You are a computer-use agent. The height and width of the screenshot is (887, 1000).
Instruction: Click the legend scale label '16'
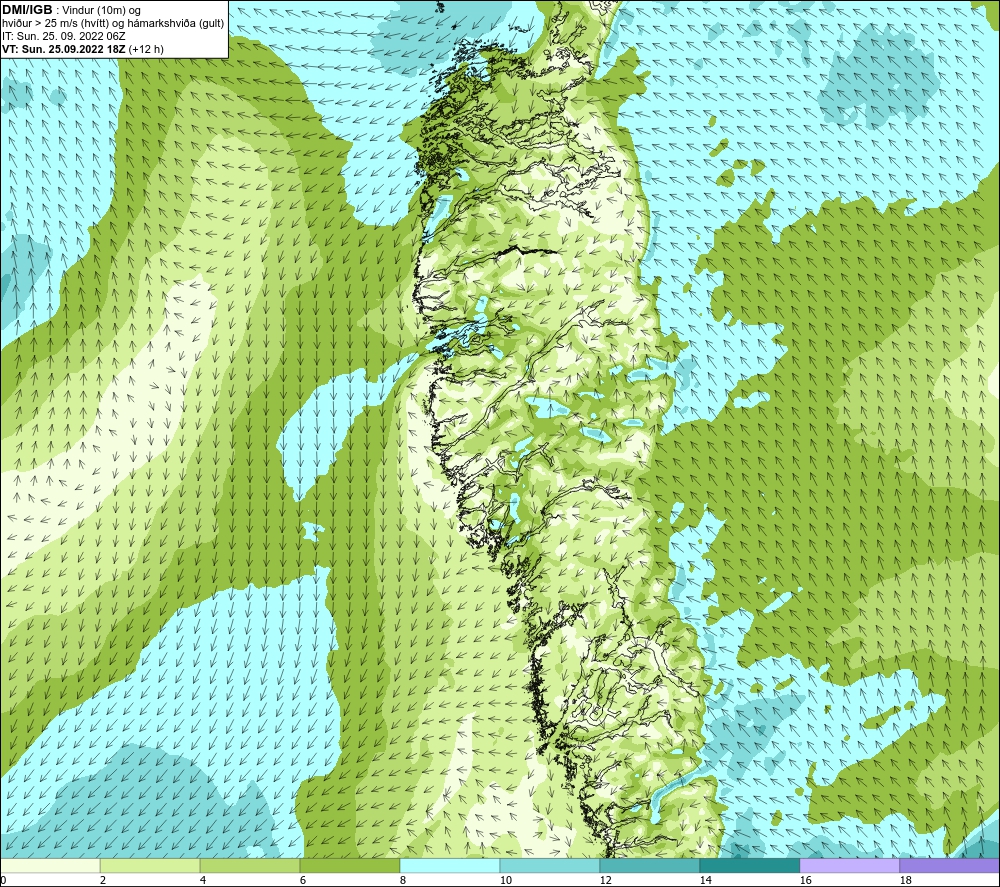(x=805, y=881)
